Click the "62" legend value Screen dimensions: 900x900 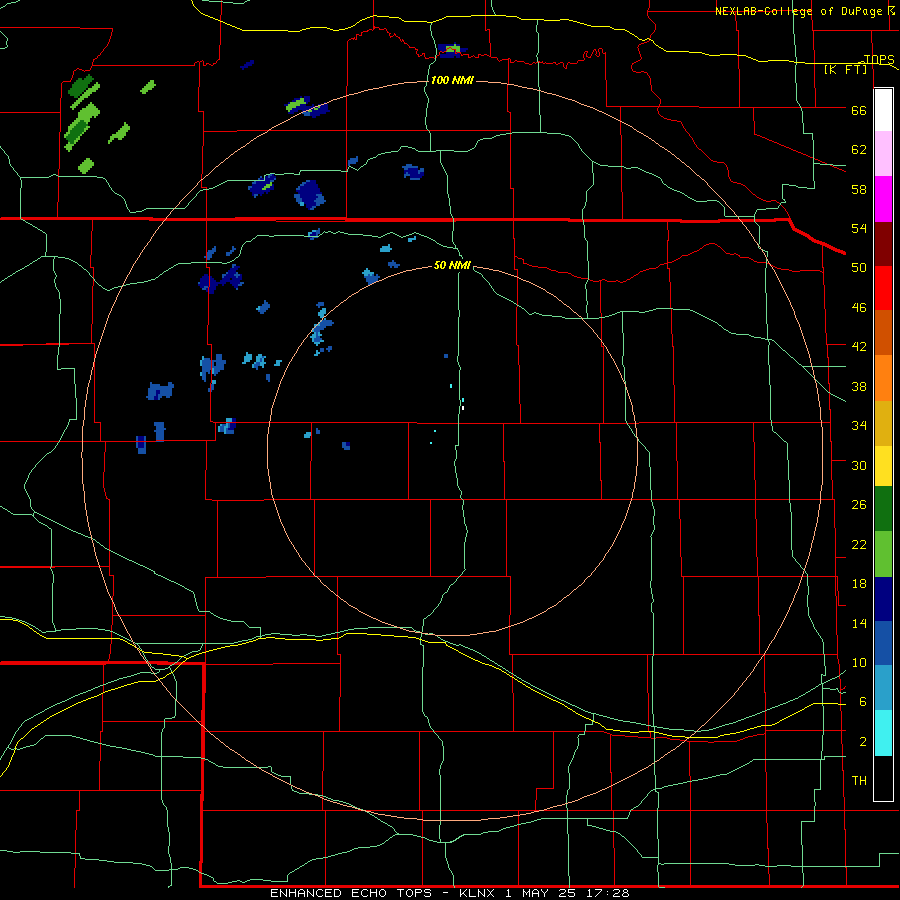(859, 150)
